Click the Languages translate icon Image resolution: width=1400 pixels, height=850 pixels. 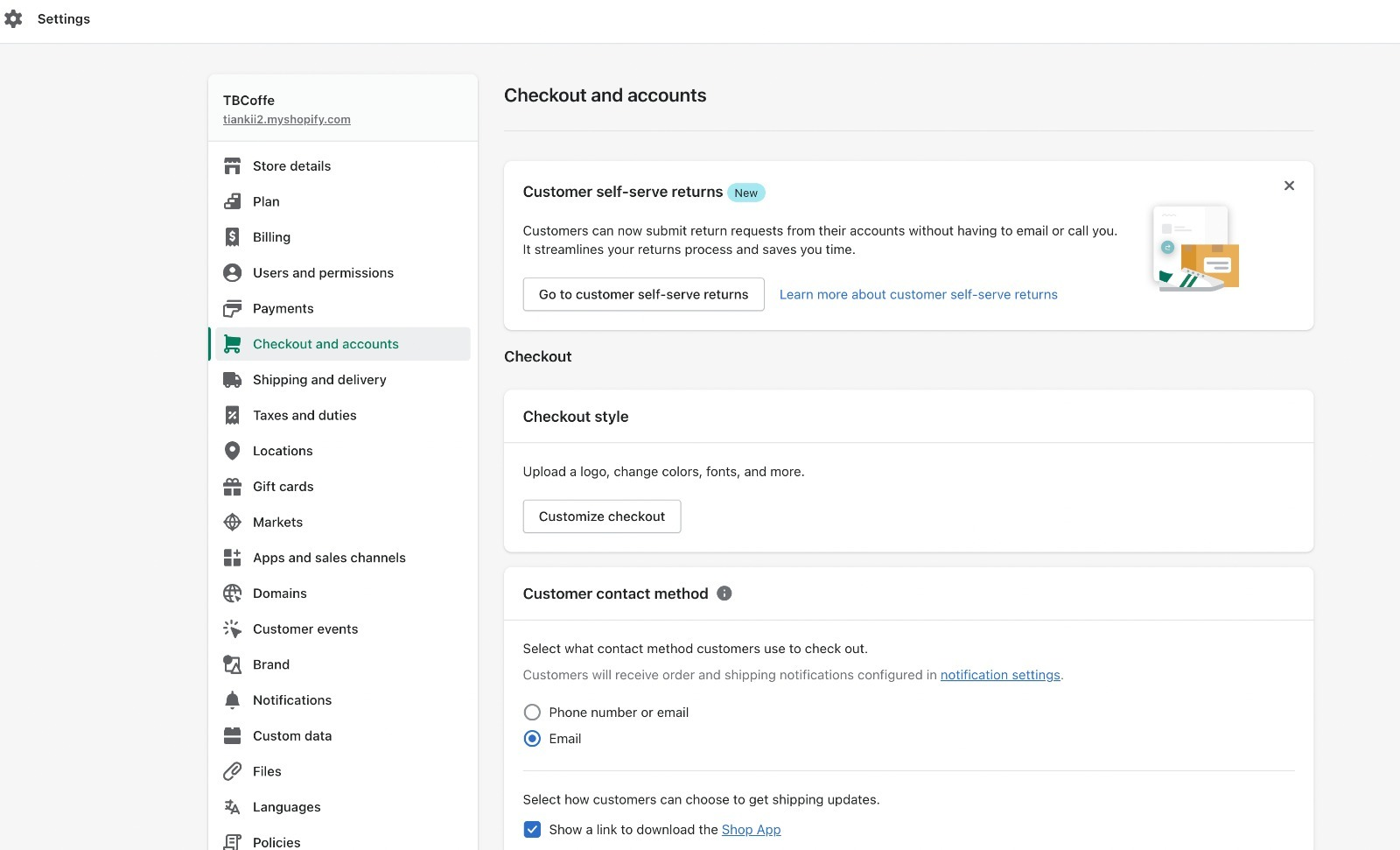pyautogui.click(x=232, y=807)
